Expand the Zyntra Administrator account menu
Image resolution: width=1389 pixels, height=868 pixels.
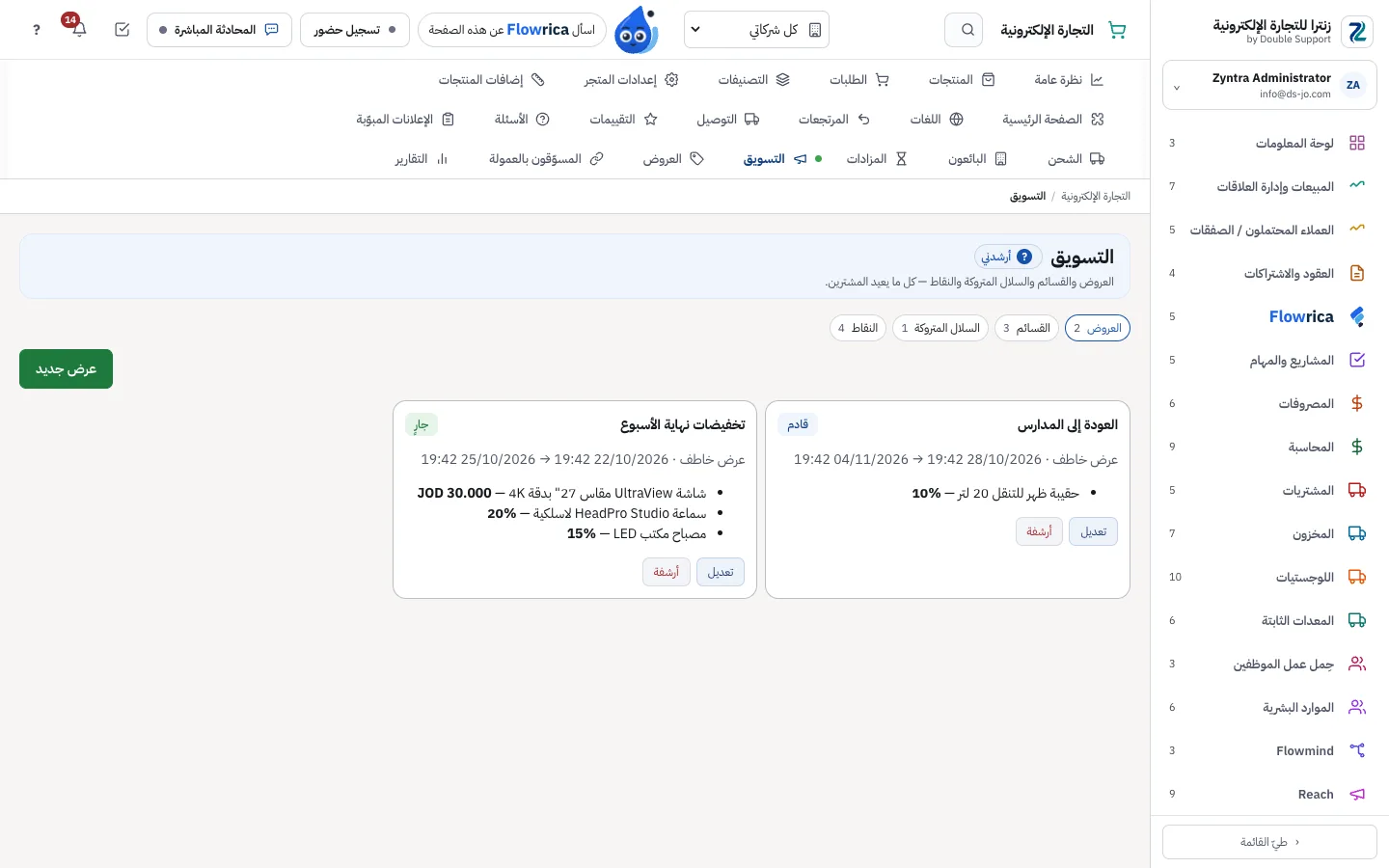pyautogui.click(x=1269, y=85)
